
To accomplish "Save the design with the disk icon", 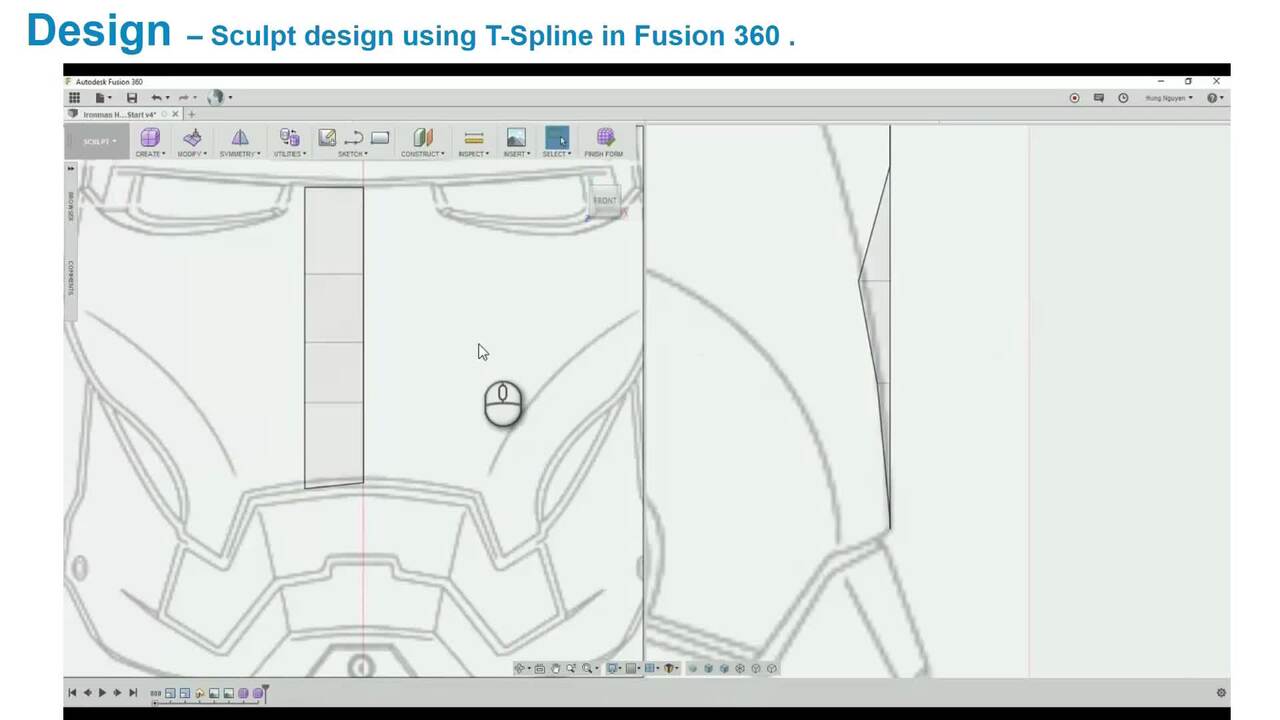I will click(x=132, y=98).
